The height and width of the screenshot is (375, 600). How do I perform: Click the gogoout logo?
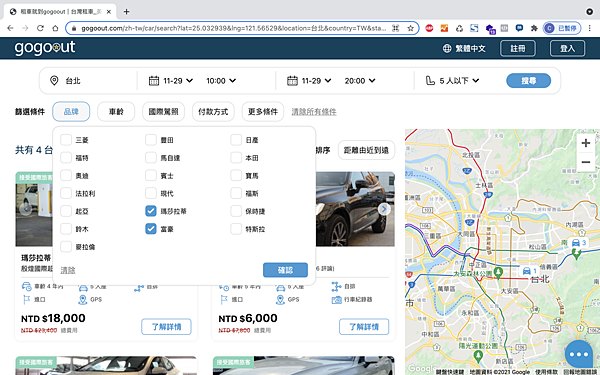click(x=45, y=47)
